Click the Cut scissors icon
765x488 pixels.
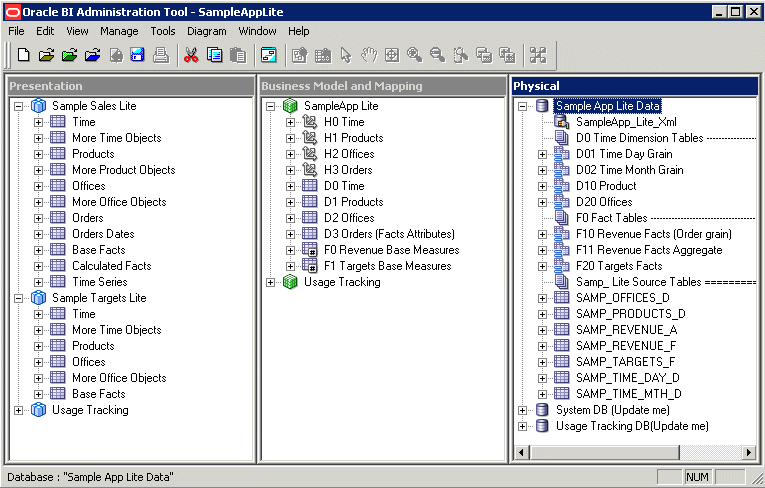[x=191, y=55]
